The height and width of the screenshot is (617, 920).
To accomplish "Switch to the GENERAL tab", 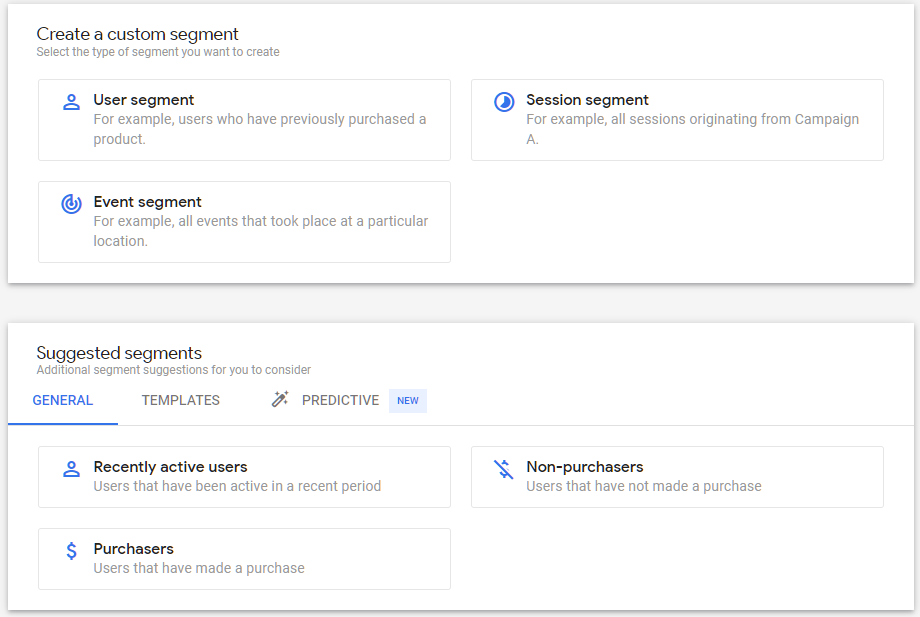I will 63,401.
